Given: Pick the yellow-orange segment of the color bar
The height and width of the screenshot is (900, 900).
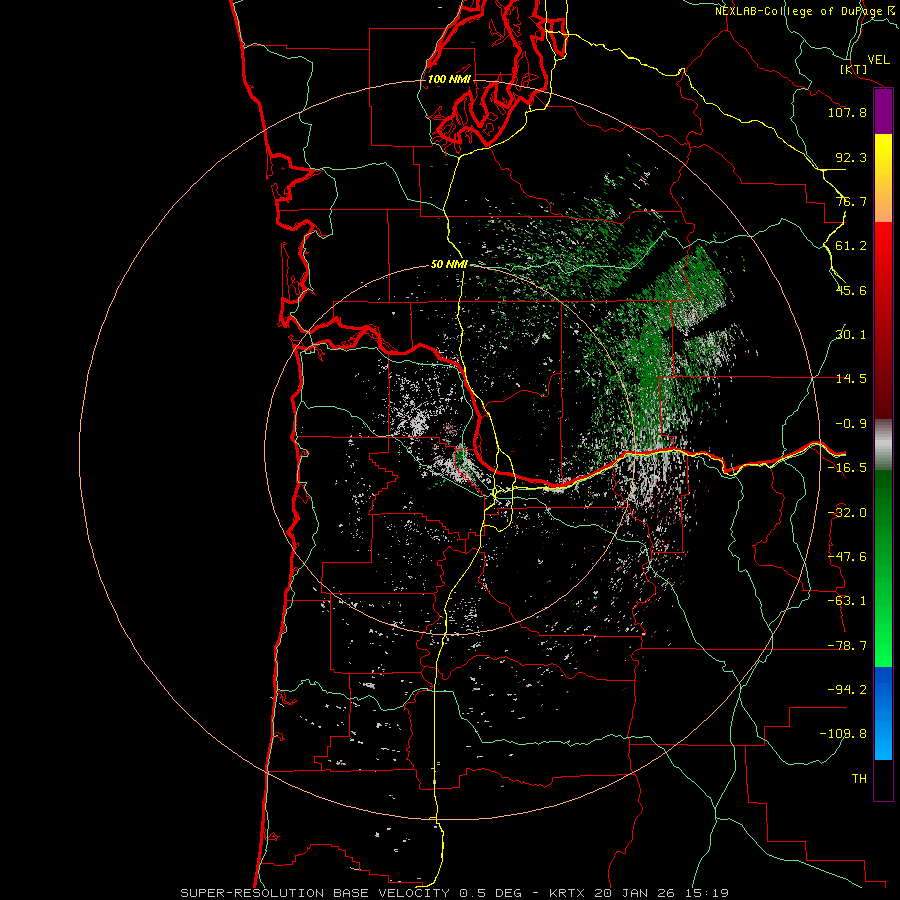Looking at the screenshot, I should point(883,178).
